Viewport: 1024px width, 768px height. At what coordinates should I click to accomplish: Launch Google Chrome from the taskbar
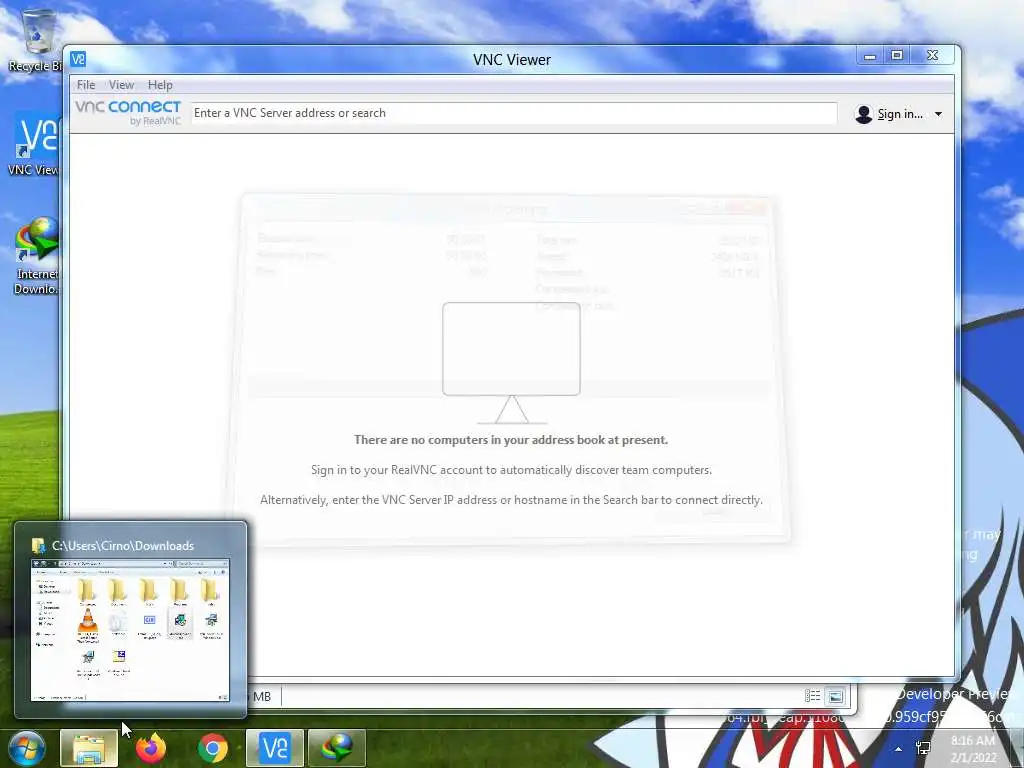click(213, 748)
